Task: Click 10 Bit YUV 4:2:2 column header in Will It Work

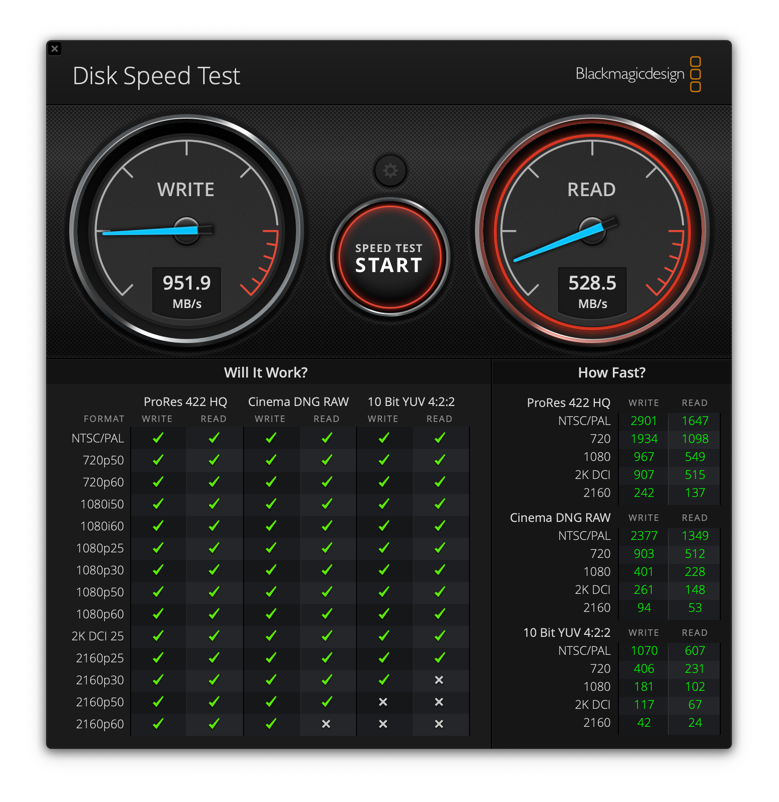Action: click(411, 402)
